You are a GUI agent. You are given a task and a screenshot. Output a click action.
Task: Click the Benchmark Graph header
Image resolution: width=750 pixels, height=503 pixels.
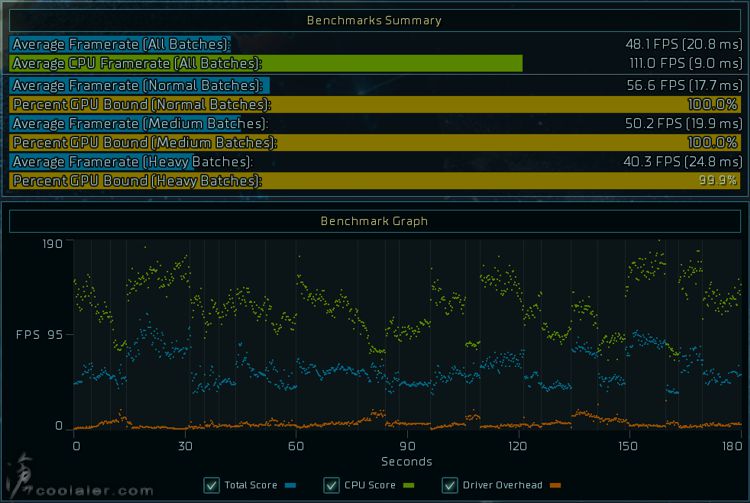[375, 221]
